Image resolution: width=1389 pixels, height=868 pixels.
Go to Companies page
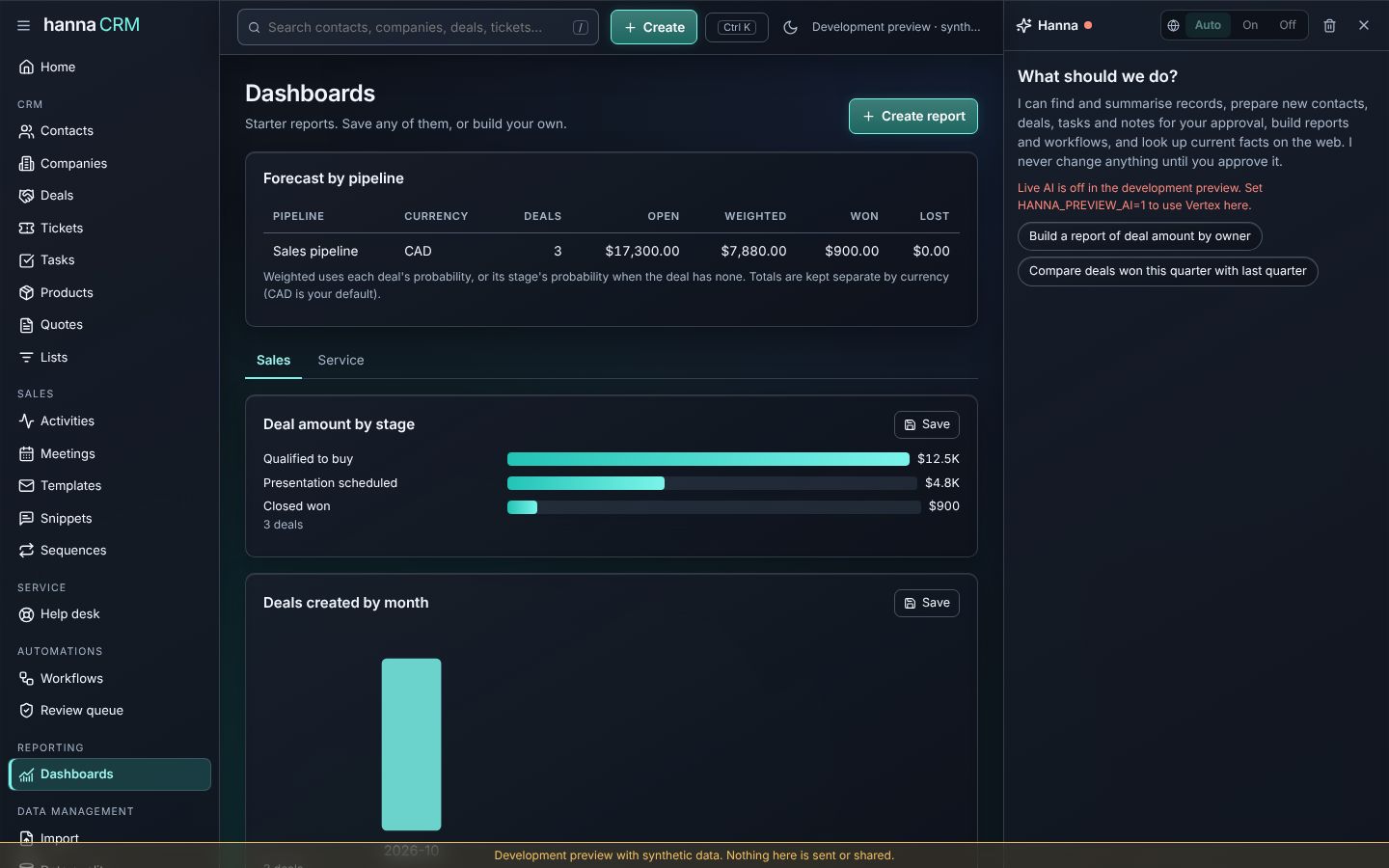109,164
